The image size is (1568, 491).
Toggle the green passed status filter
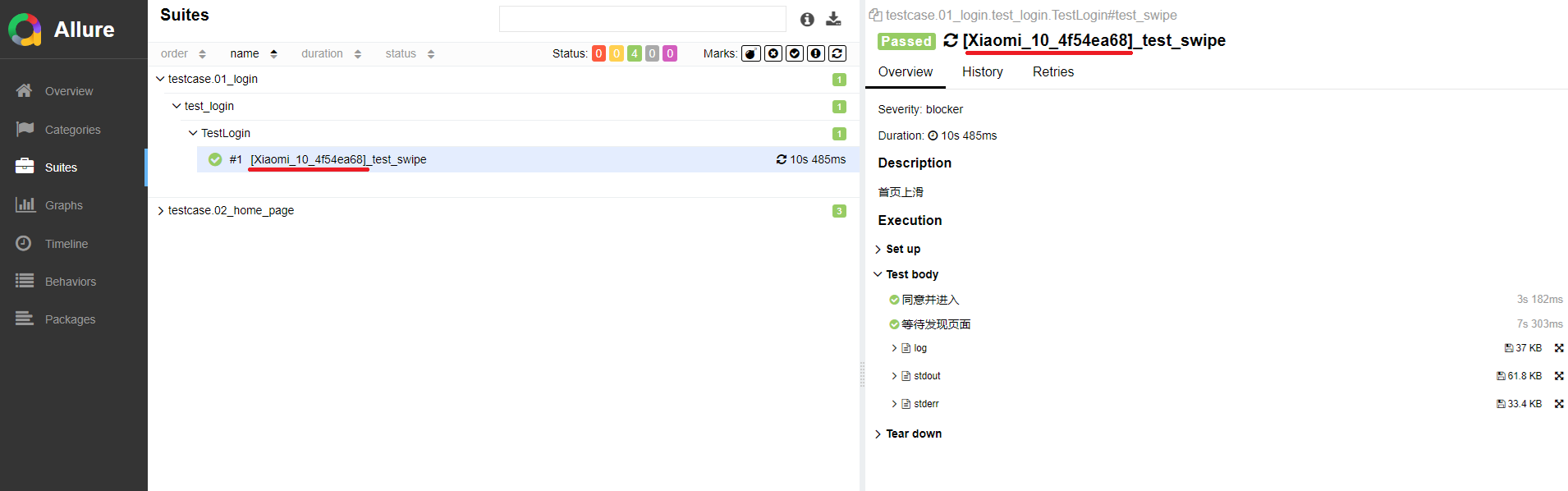pos(635,53)
